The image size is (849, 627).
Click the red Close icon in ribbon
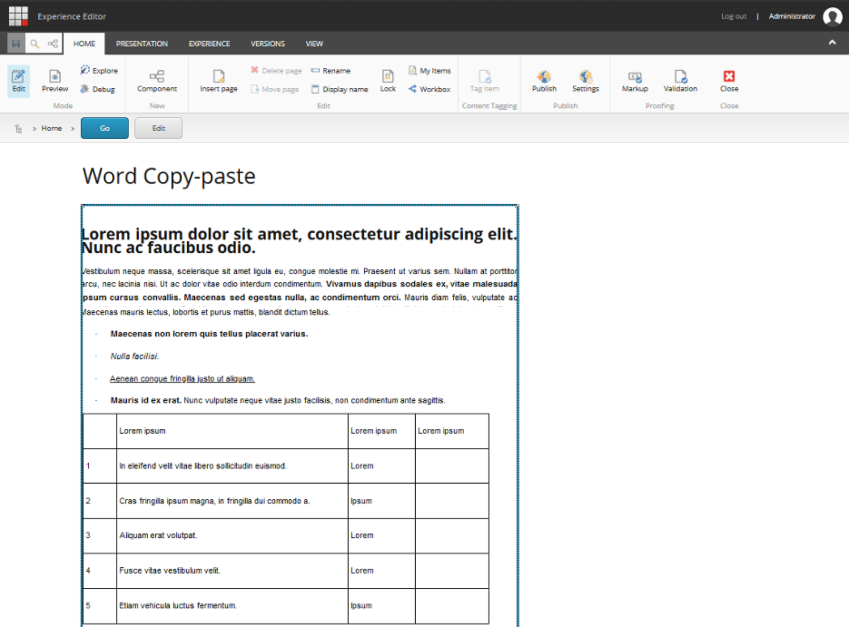pos(729,80)
